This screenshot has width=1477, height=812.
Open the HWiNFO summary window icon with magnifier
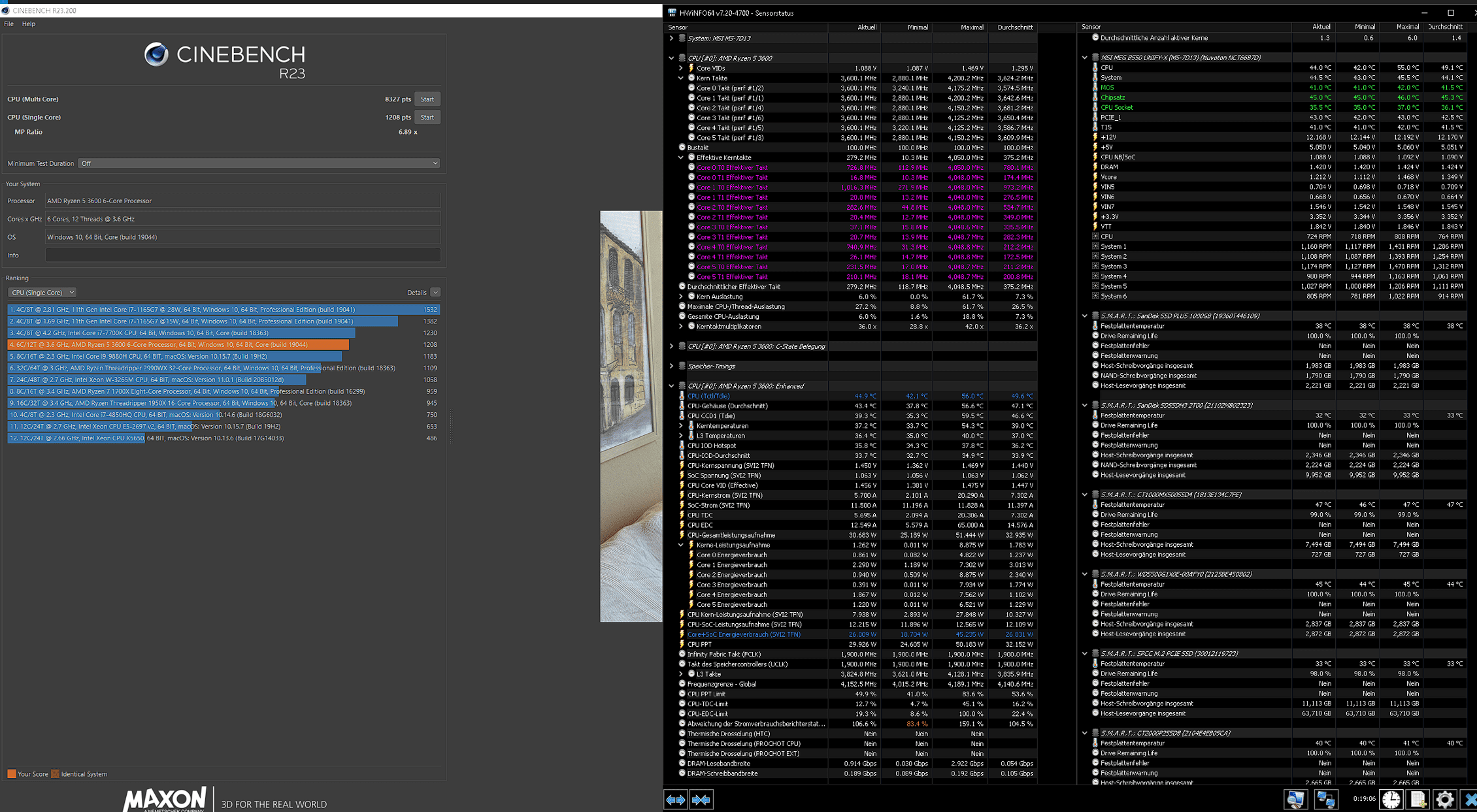pyautogui.click(x=1295, y=799)
